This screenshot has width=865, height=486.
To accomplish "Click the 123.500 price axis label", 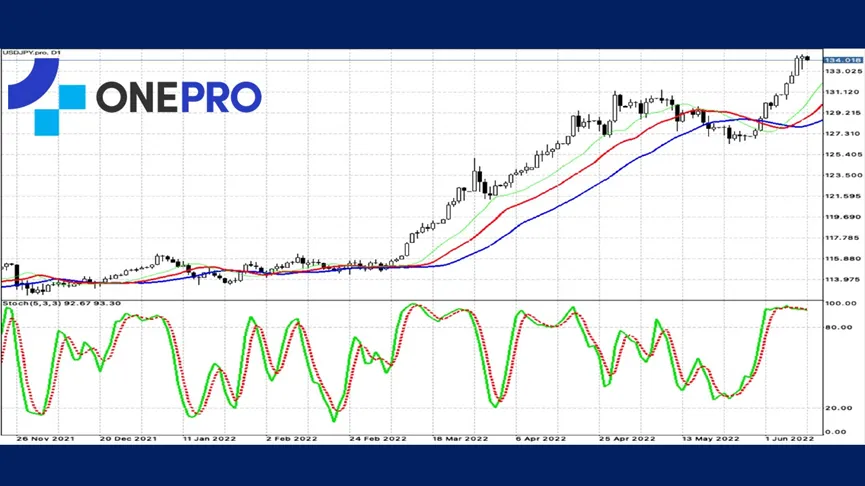I will pos(843,175).
